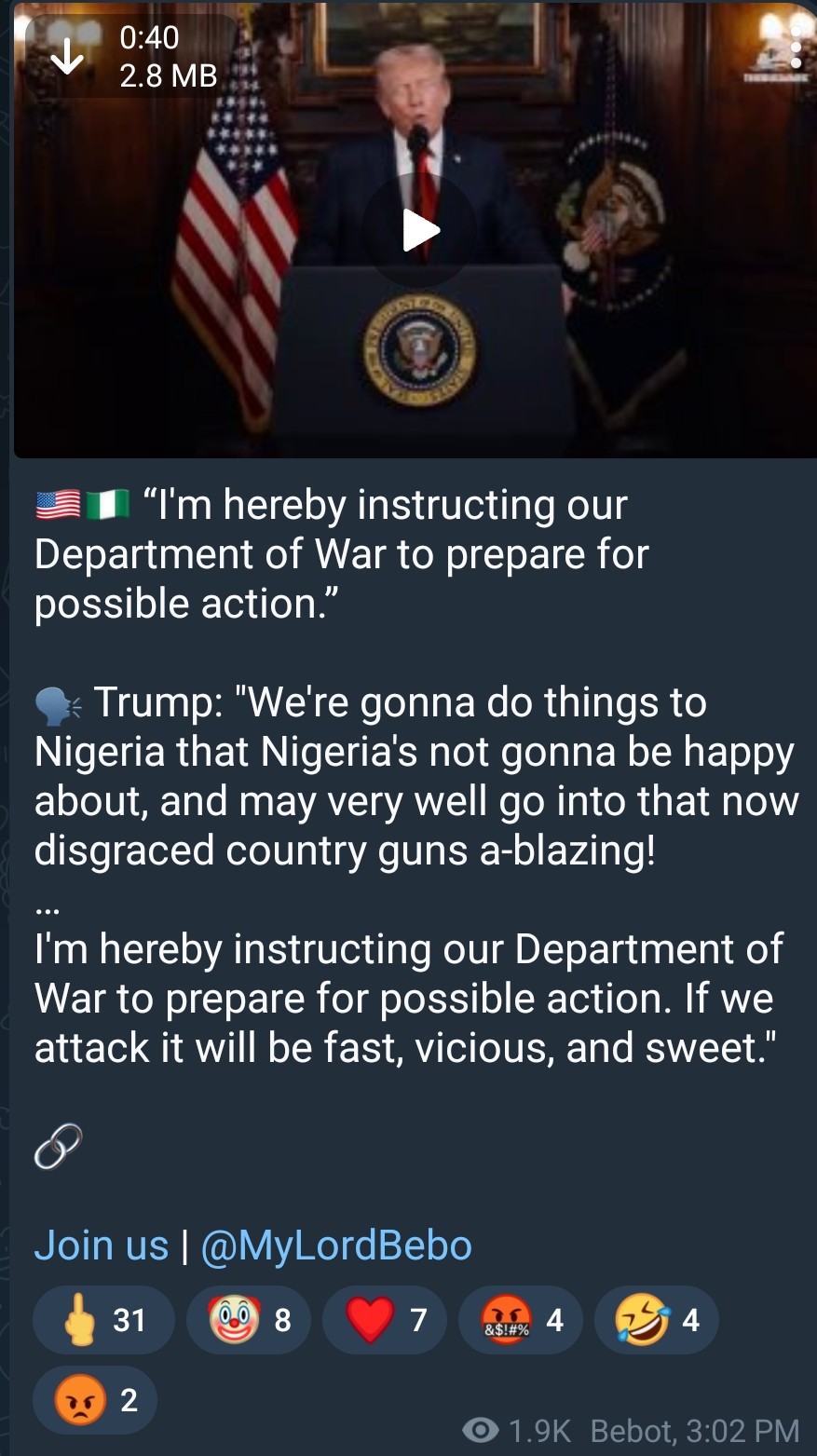Screen dimensions: 817x1456
Task: Click the Nigeria flag emoji in the message
Action: click(108, 505)
